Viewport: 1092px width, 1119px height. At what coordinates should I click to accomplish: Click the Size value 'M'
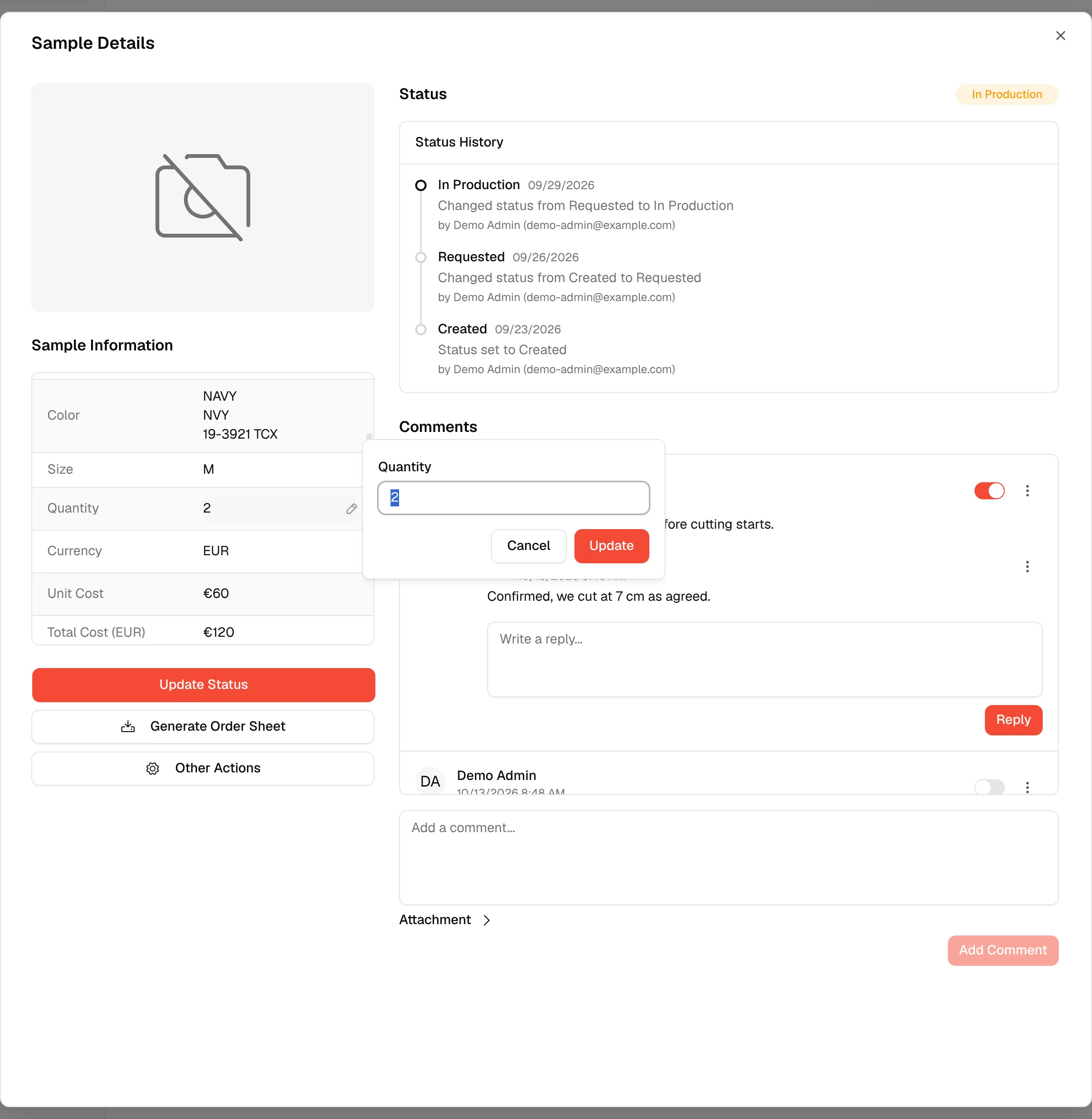(x=209, y=469)
